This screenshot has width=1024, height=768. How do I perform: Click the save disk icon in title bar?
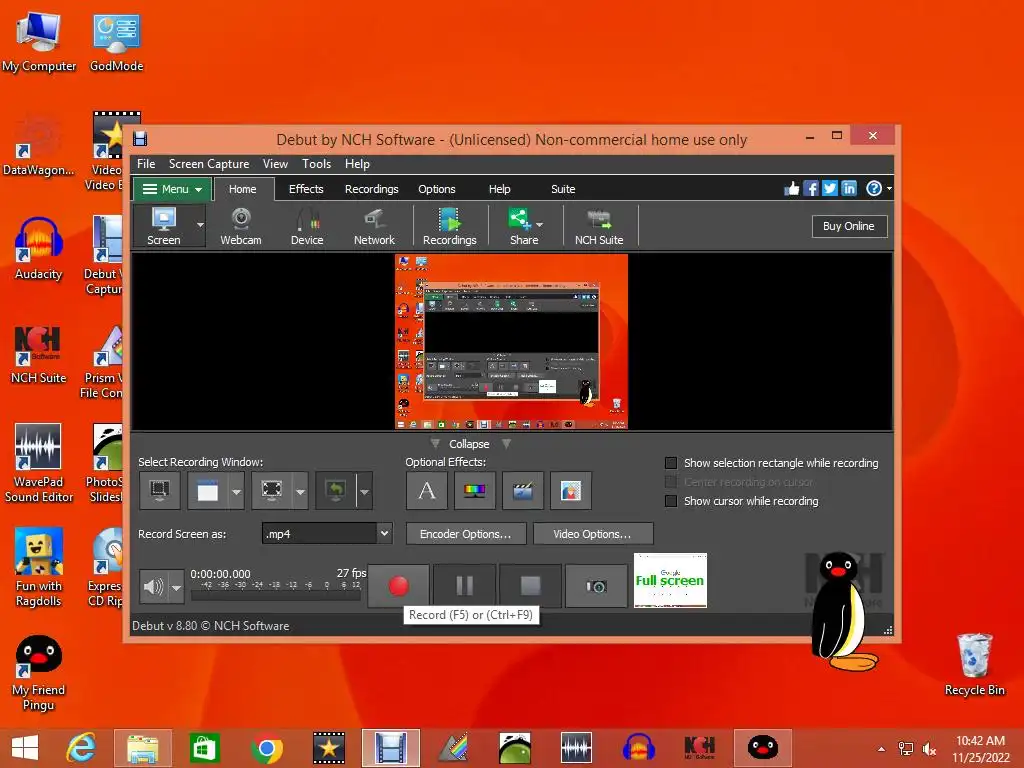coord(140,138)
